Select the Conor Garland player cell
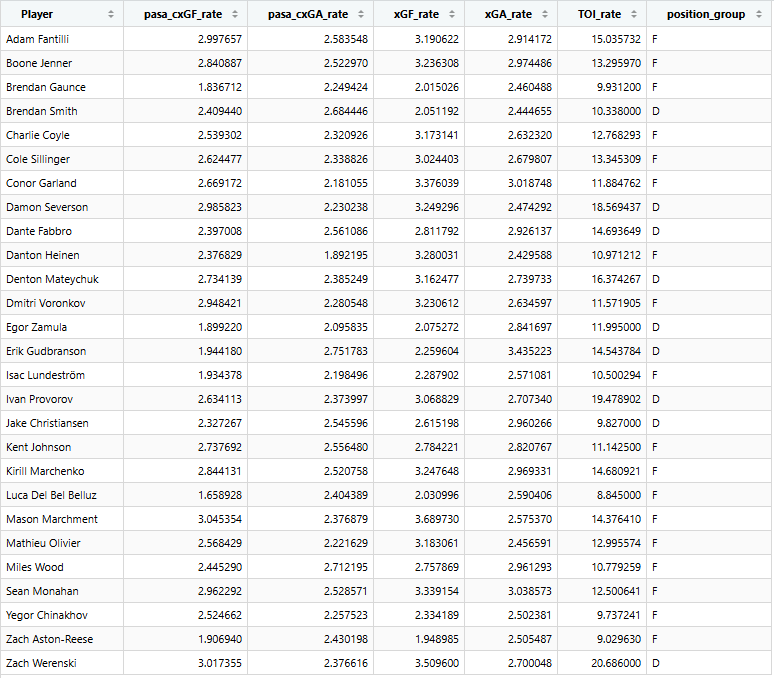Image resolution: width=774 pixels, height=678 pixels. click(62, 183)
